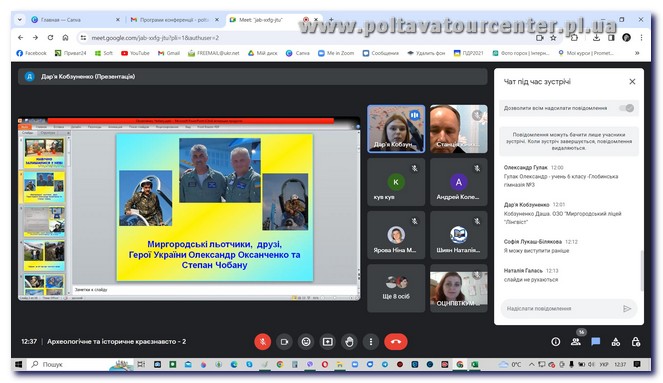Show more bookmarks with the double chevron
Viewport: 663px width, 383px height.
pyautogui.click(x=637, y=53)
